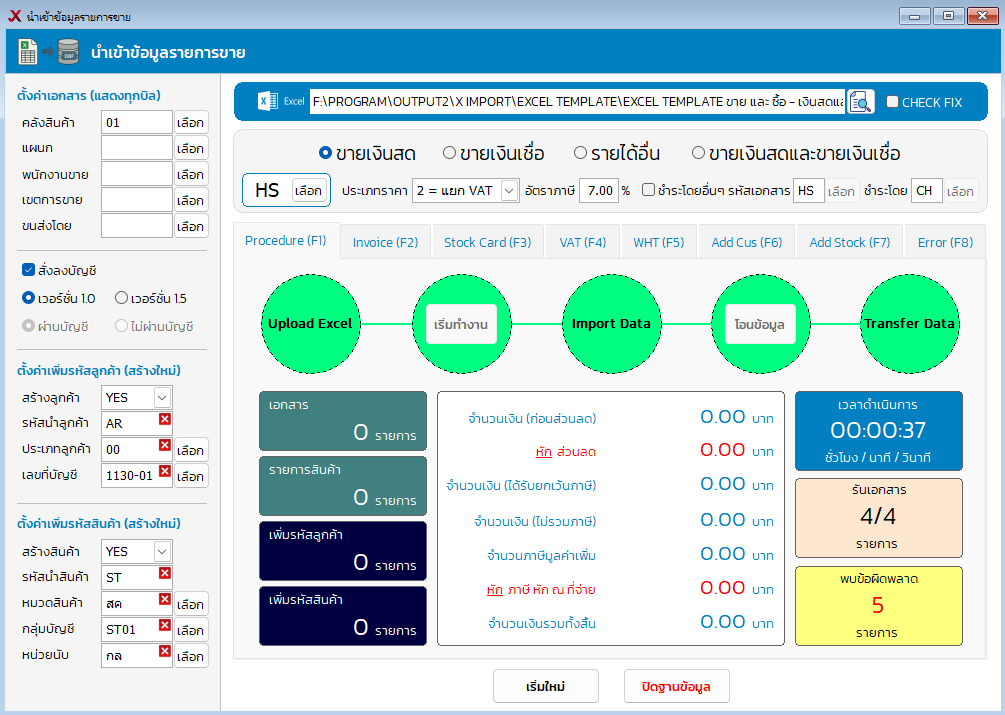Click the Excel logo icon beside file path
The height and width of the screenshot is (715, 1005).
[267, 101]
